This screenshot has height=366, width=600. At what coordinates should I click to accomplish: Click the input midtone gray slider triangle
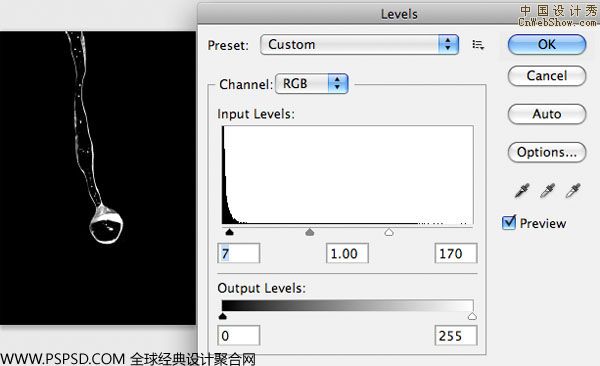(310, 232)
